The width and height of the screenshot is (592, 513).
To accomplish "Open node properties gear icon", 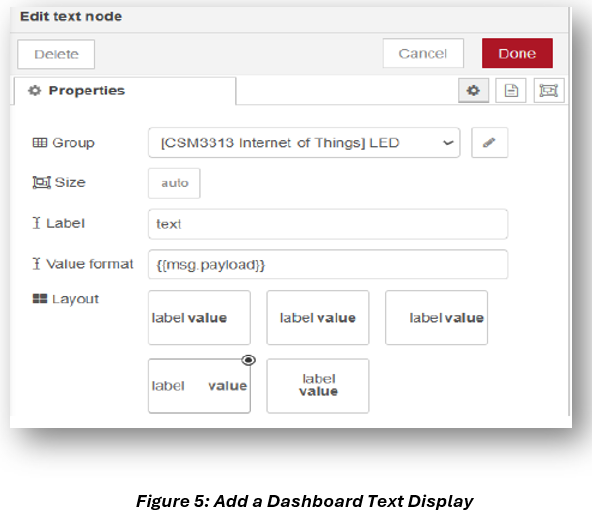I will pyautogui.click(x=473, y=91).
